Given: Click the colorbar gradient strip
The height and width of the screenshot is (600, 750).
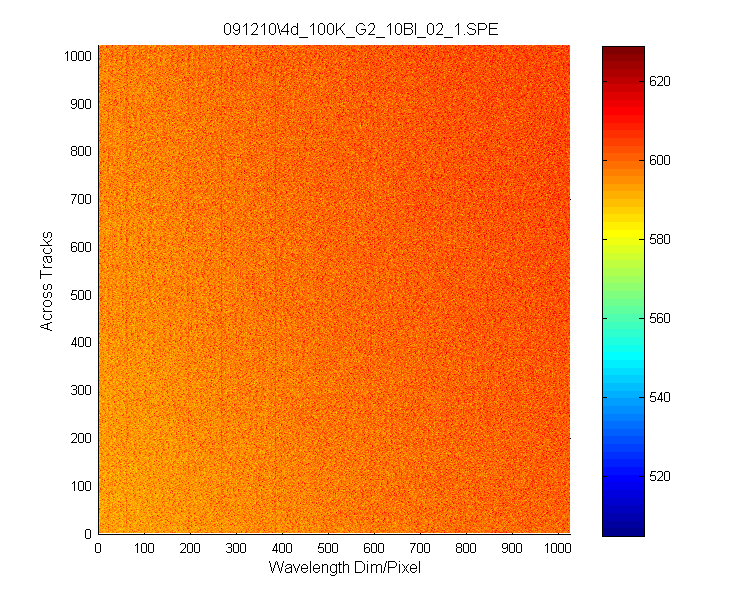Looking at the screenshot, I should 623,291.
